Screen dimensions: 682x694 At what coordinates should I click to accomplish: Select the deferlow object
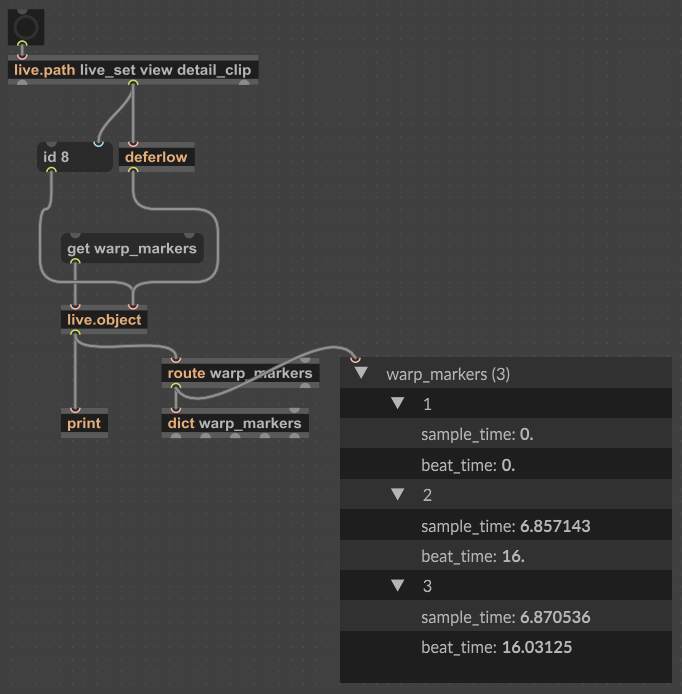[156, 157]
